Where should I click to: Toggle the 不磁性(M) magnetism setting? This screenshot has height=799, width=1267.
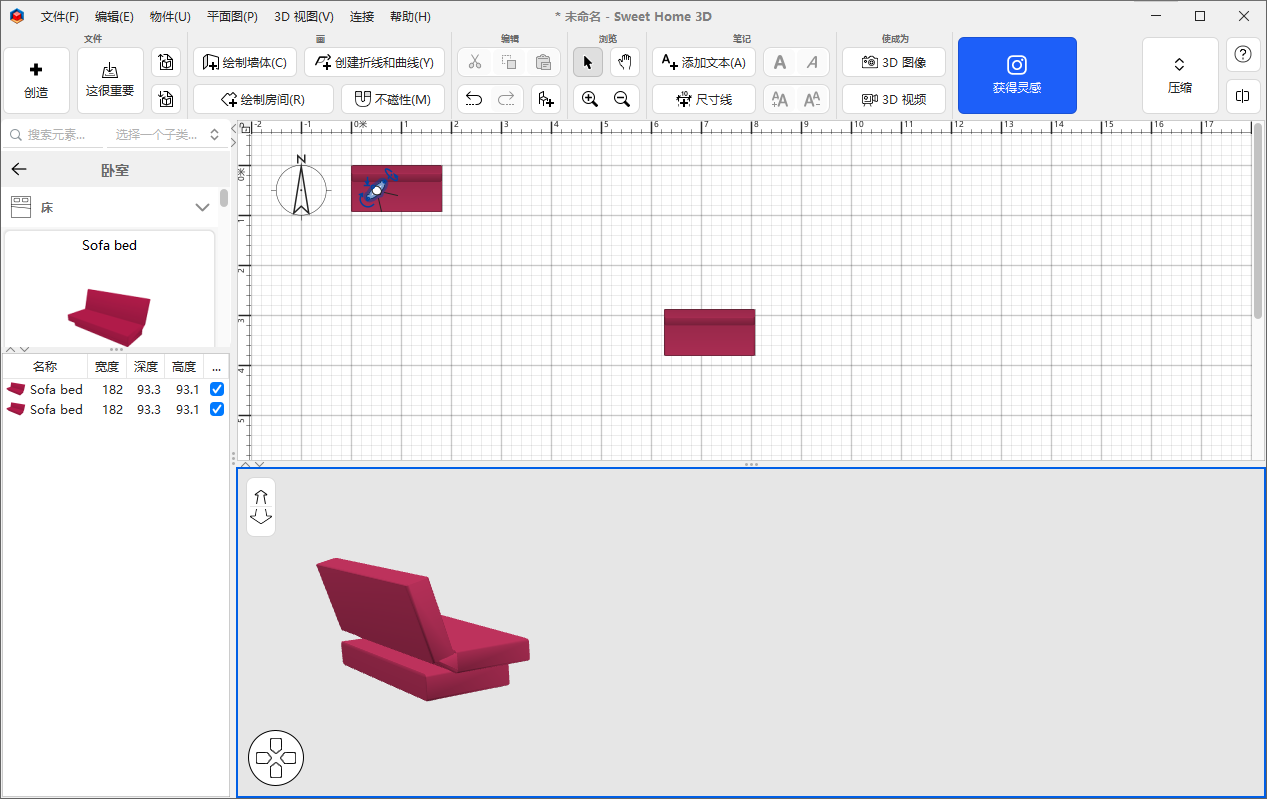(x=393, y=99)
